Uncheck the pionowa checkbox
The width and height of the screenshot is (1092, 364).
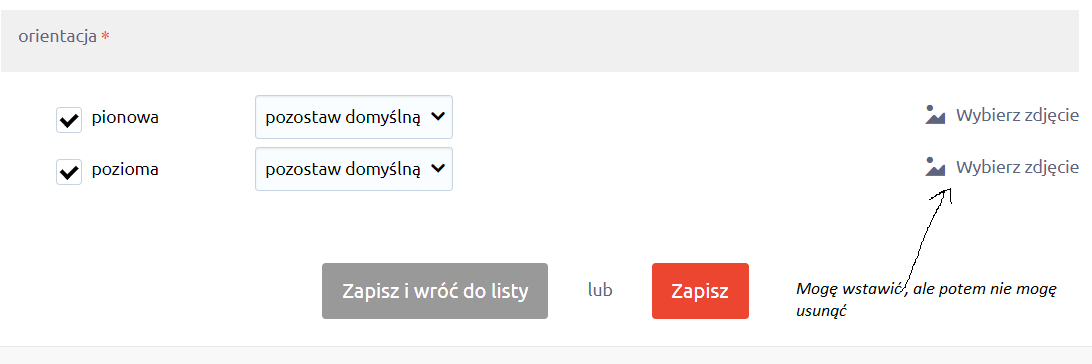[69, 120]
